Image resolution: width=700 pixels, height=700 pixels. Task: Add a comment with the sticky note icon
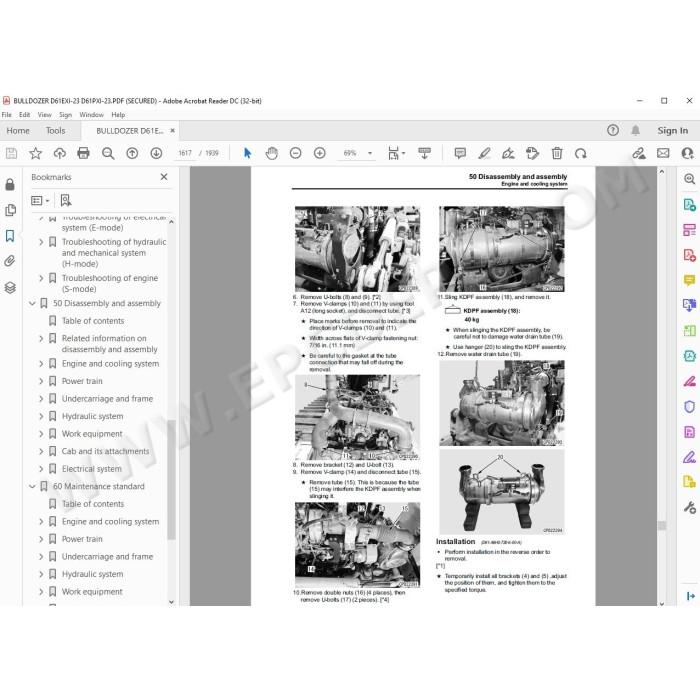(x=460, y=154)
